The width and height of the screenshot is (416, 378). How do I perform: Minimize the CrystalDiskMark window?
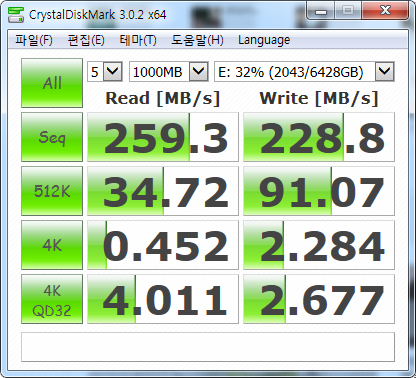coord(320,11)
